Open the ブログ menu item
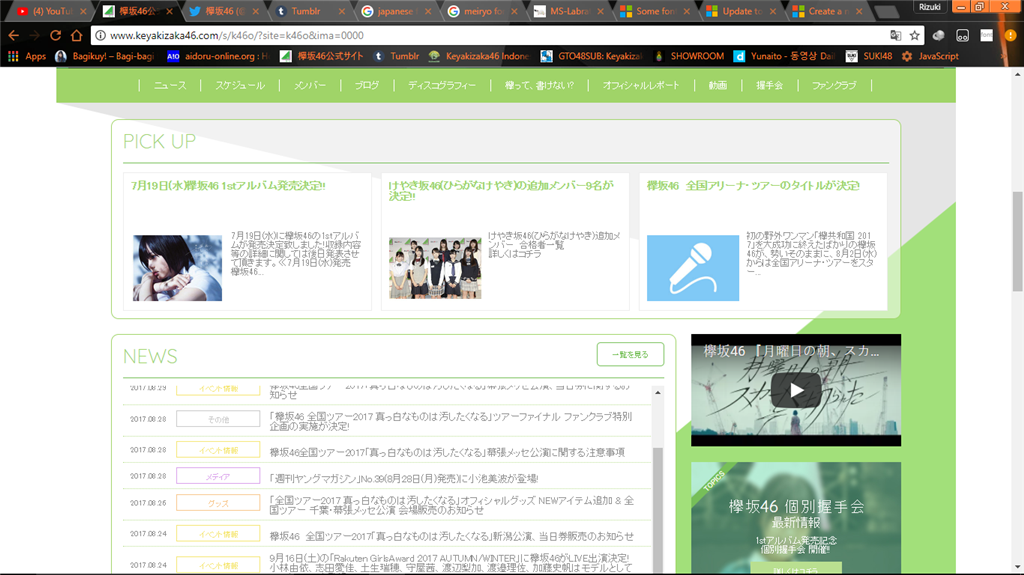Screen dimensions: 1024x575 pyautogui.click(x=366, y=85)
